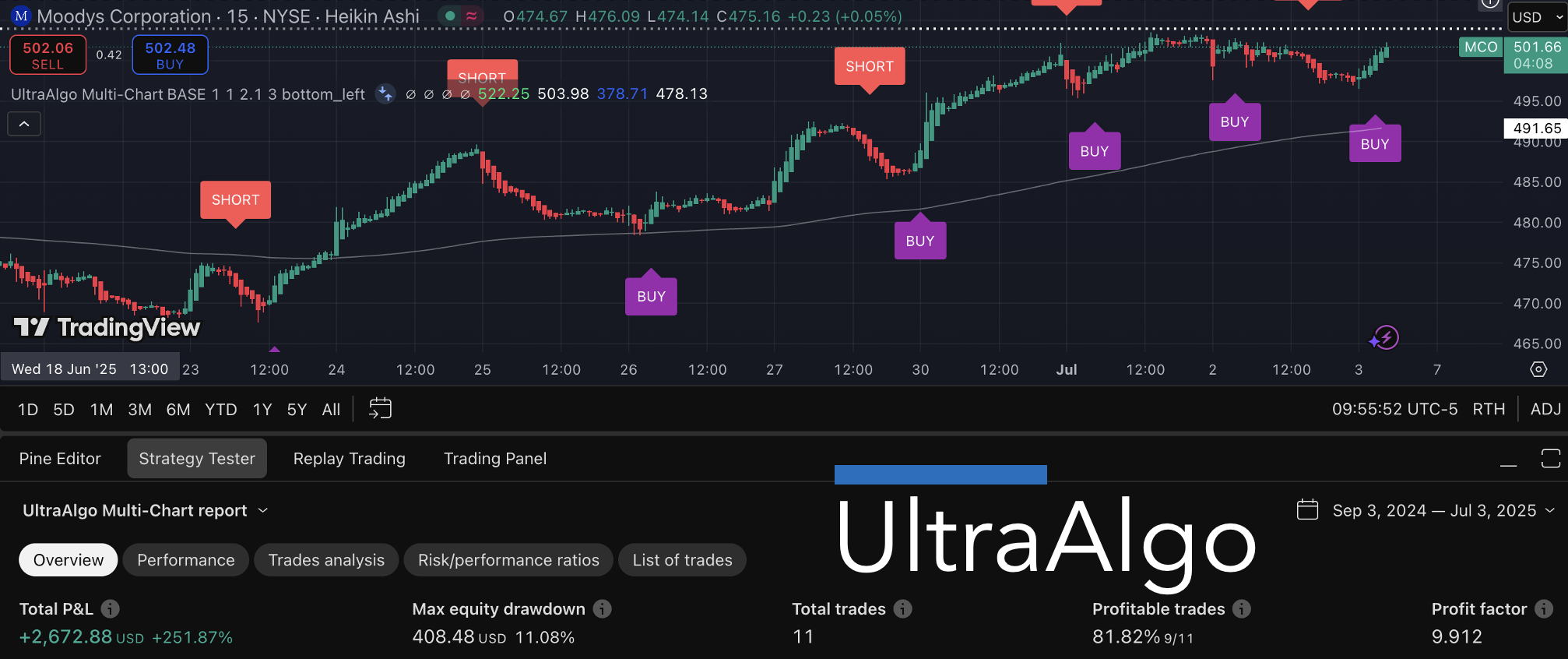Select the YTD time range
1568x659 pixels.
coord(221,409)
